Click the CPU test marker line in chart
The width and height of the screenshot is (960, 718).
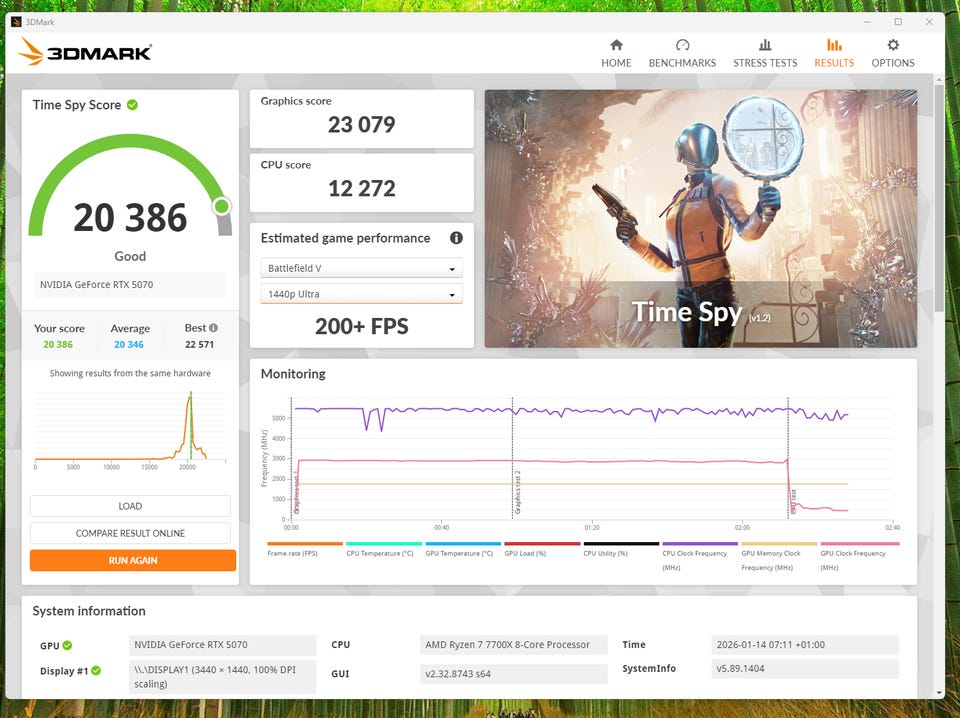pos(788,459)
